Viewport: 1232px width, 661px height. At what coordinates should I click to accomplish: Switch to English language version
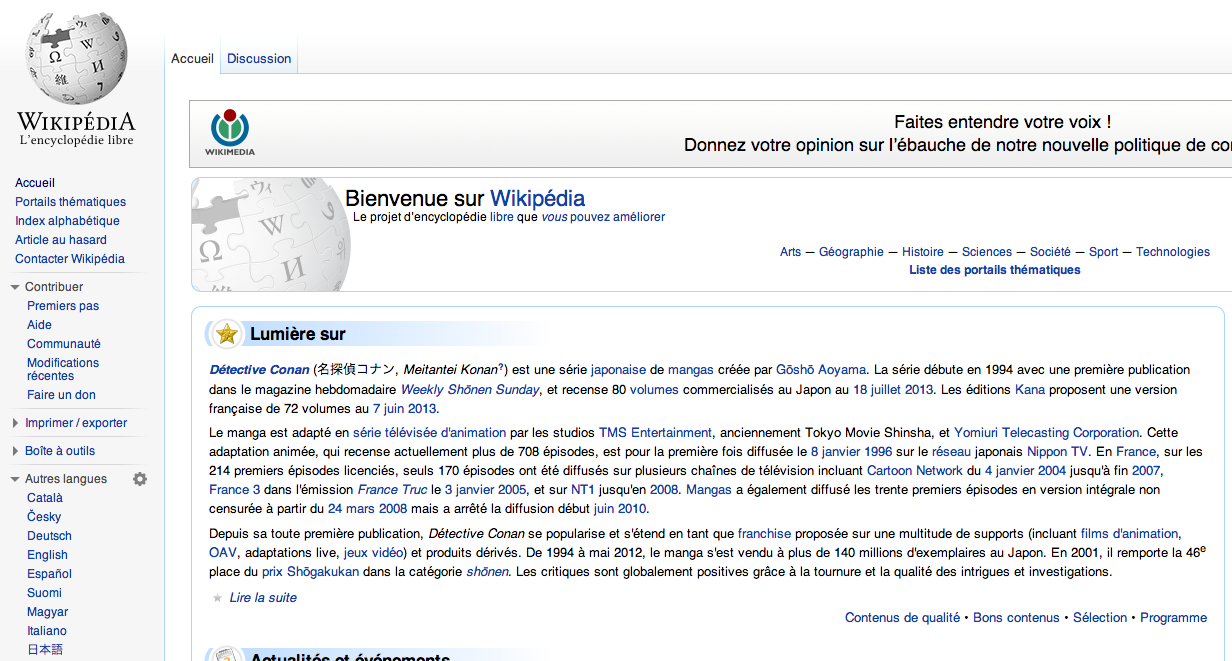(x=47, y=555)
